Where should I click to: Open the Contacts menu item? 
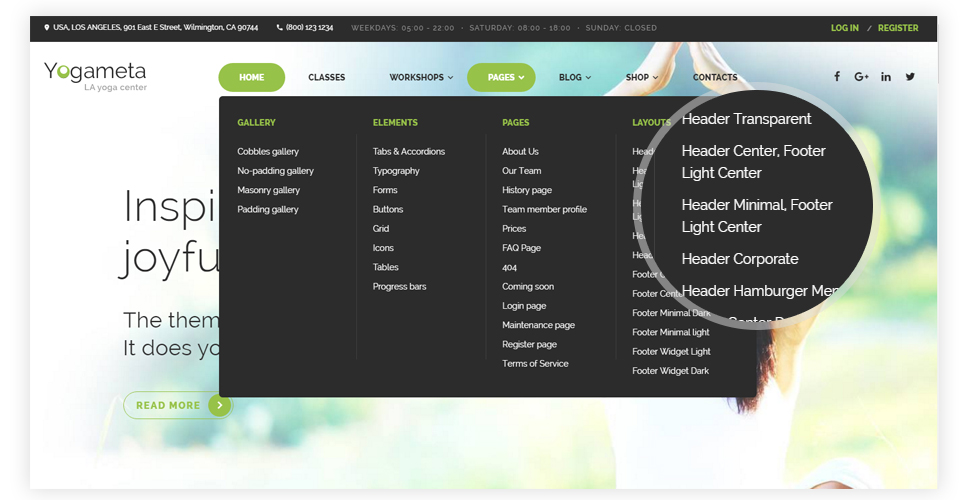tap(715, 78)
